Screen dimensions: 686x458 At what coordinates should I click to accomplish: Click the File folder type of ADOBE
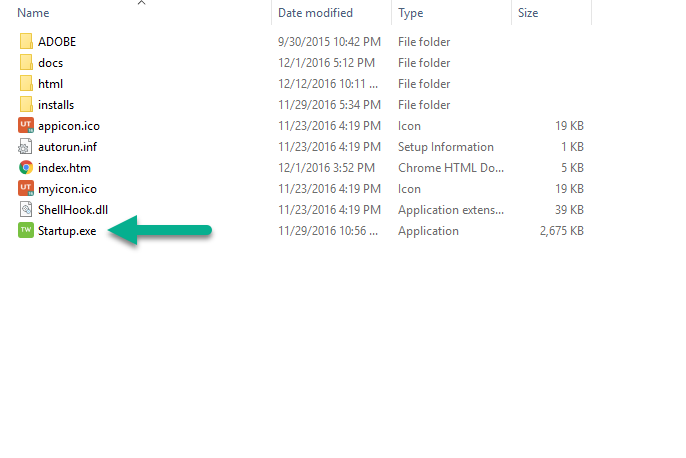424,42
